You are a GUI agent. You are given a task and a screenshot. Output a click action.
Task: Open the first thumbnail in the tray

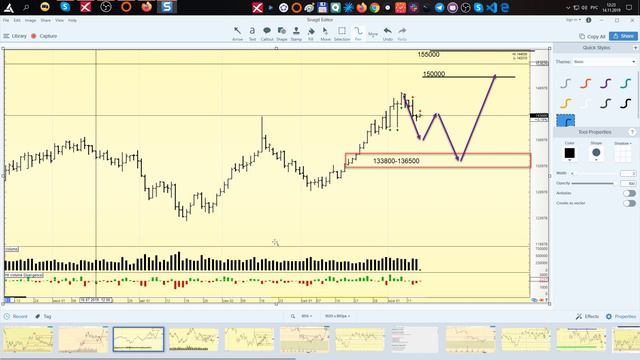click(x=28, y=339)
